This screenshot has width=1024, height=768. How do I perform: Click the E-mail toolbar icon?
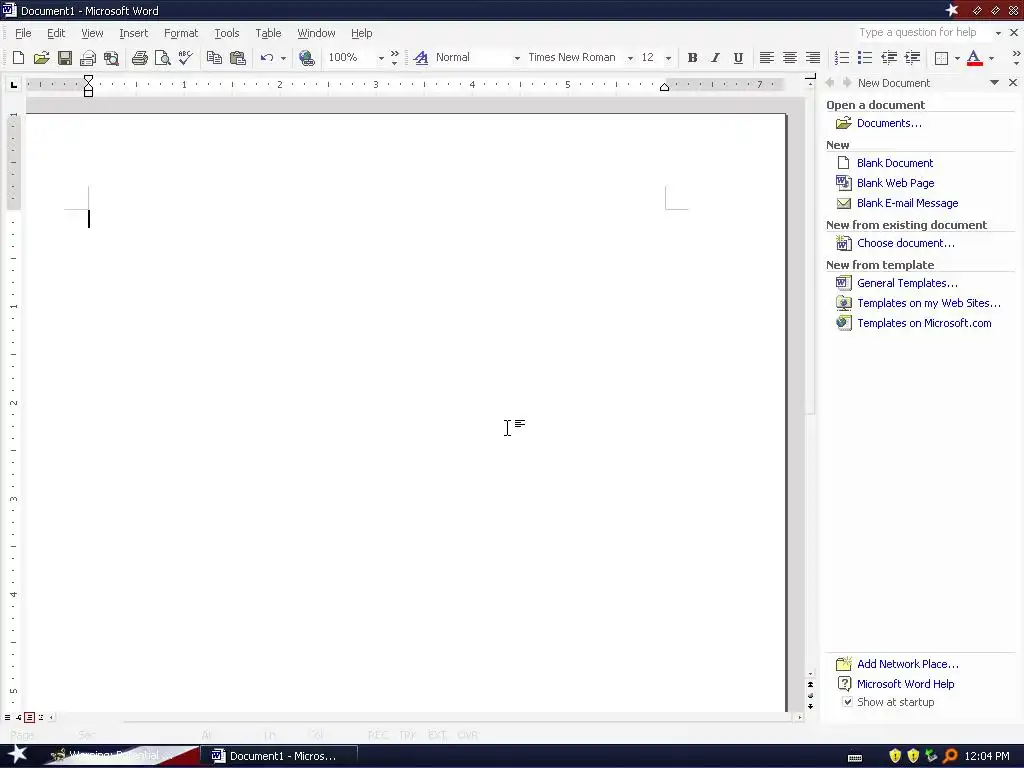pos(88,57)
